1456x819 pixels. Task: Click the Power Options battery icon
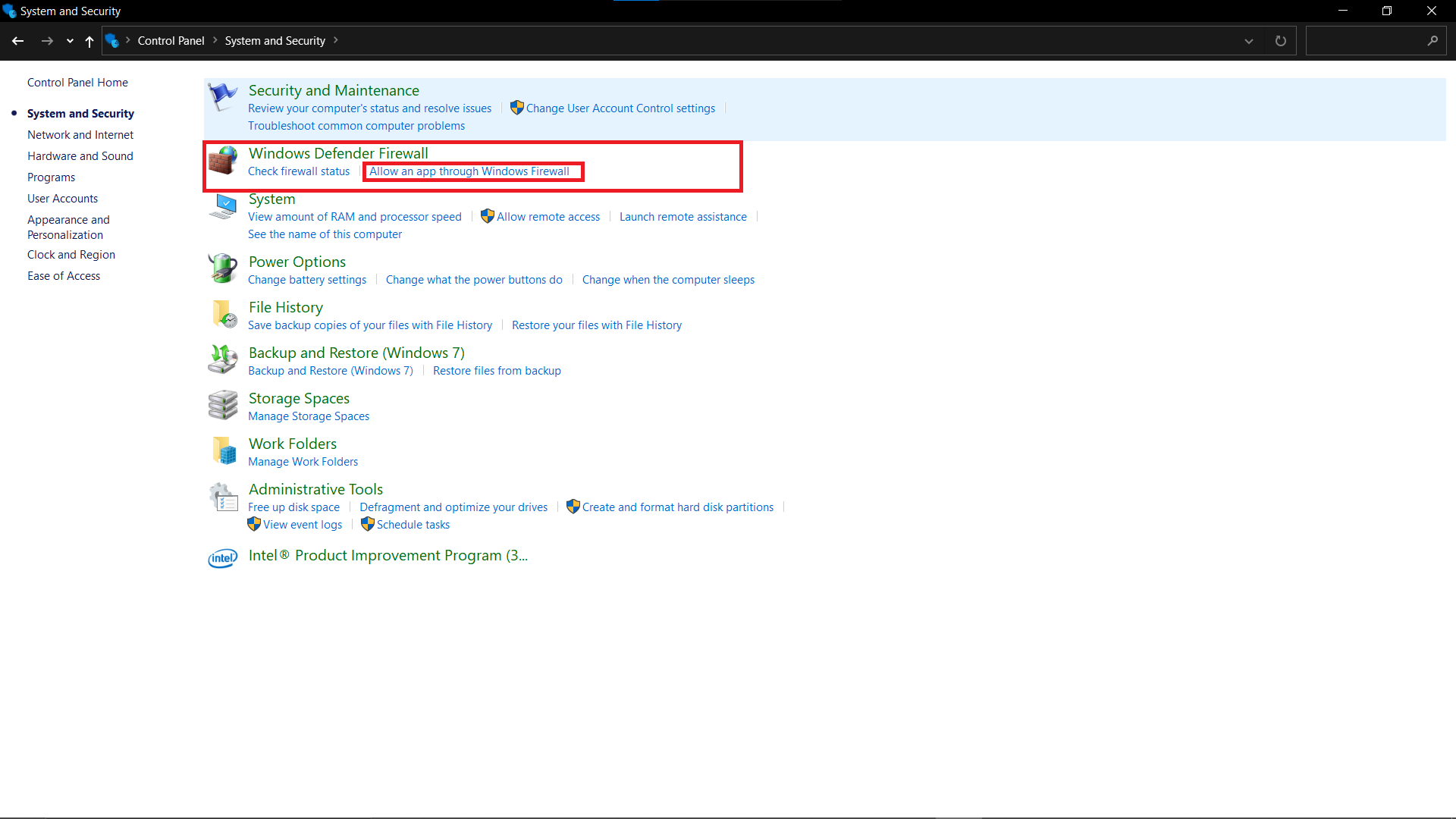point(223,269)
